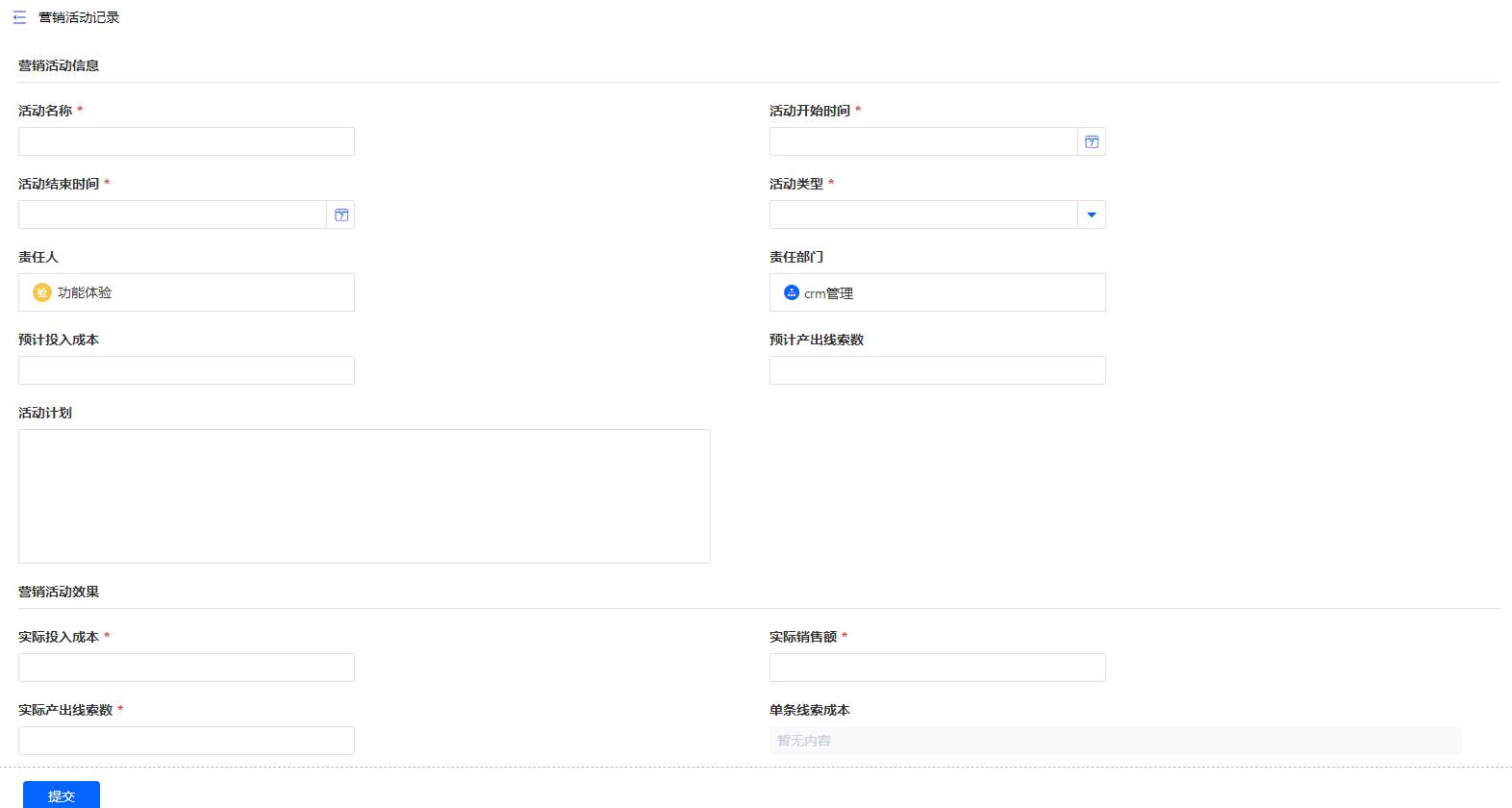Focus the 实际投入成本 input

(x=187, y=668)
